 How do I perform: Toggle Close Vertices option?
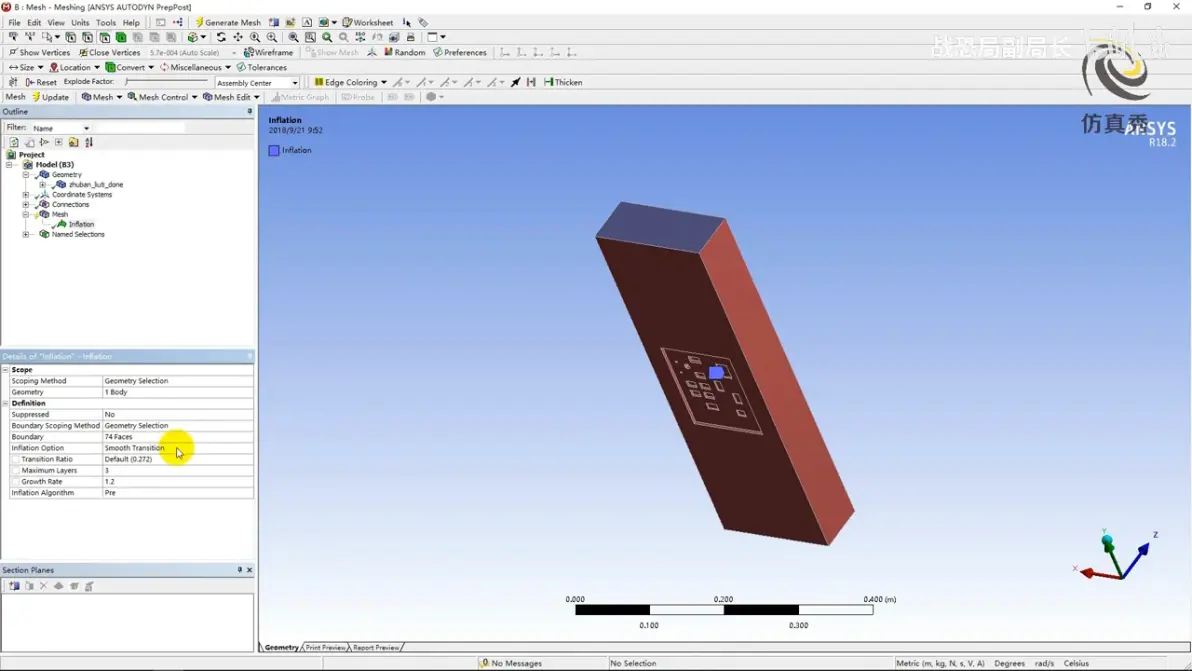(x=109, y=52)
